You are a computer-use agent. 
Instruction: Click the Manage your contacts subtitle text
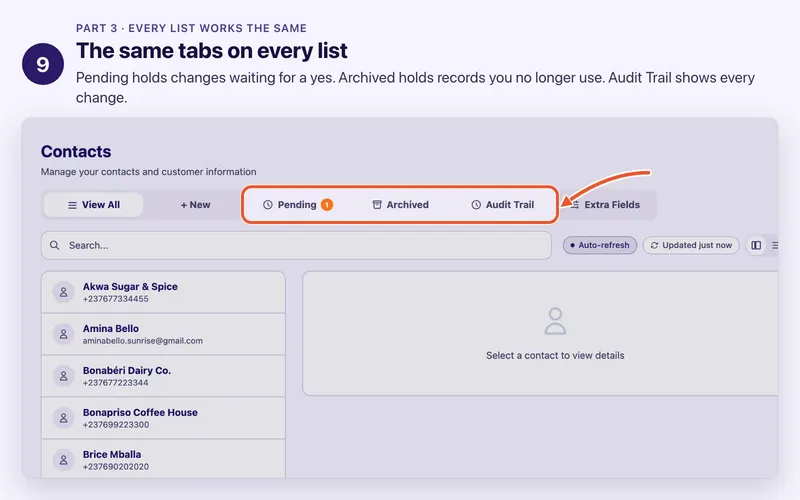click(148, 172)
